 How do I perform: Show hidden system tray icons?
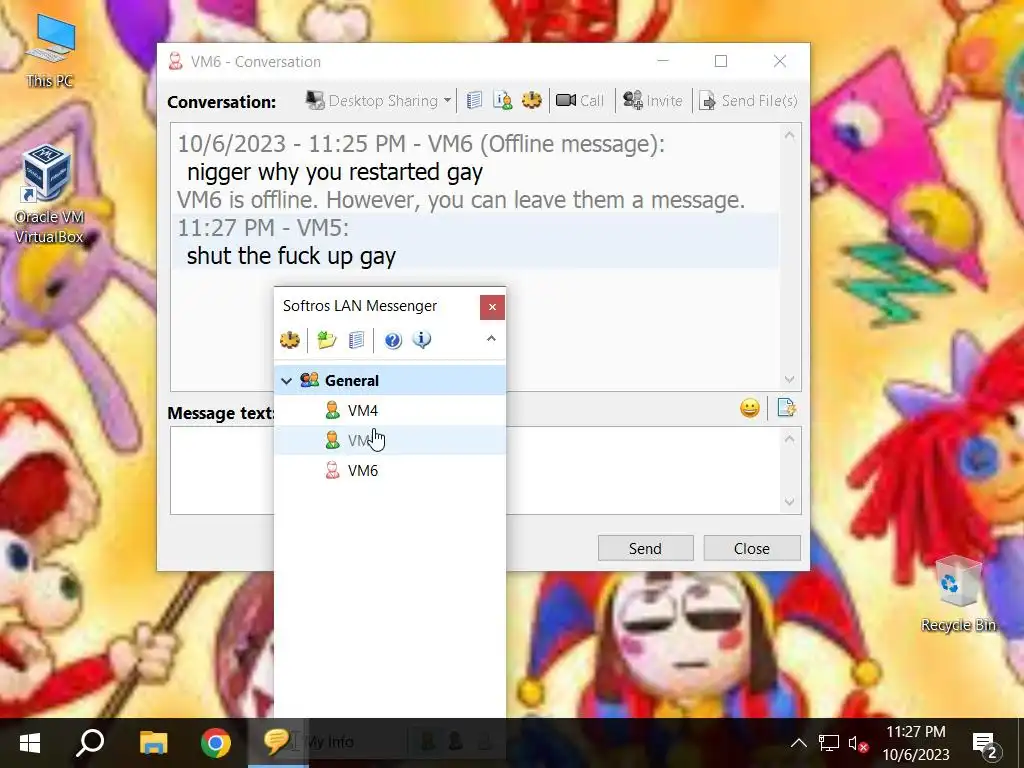[798, 743]
